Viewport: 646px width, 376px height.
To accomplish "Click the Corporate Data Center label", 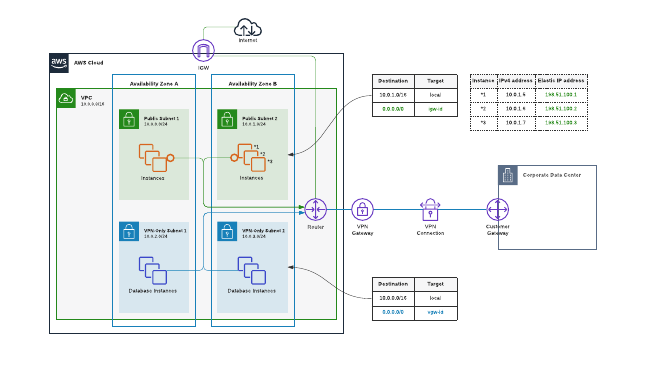I will click(x=552, y=175).
